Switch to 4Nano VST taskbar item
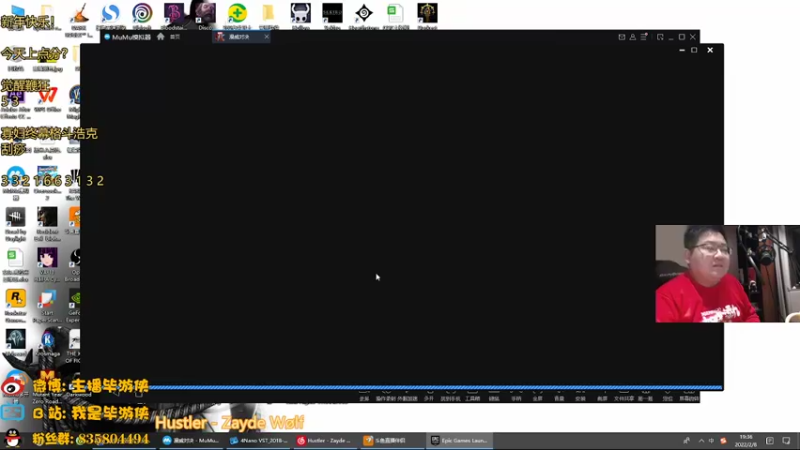The image size is (800, 450). point(258,441)
